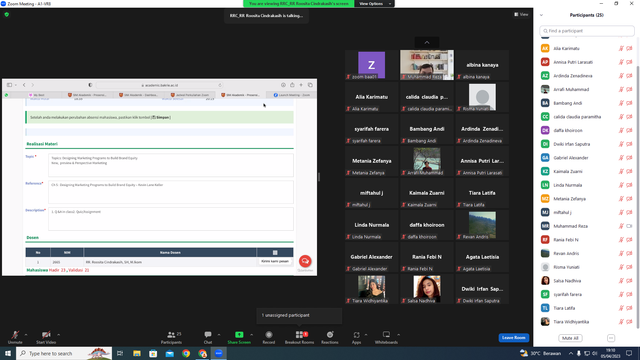This screenshot has height=360, width=640.
Task: Expand share options arrow next to Share Screen
Action: pos(251,335)
